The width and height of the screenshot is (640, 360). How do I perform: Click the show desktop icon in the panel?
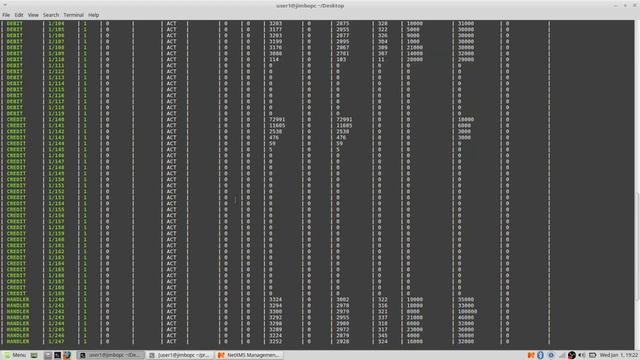pos(34,355)
